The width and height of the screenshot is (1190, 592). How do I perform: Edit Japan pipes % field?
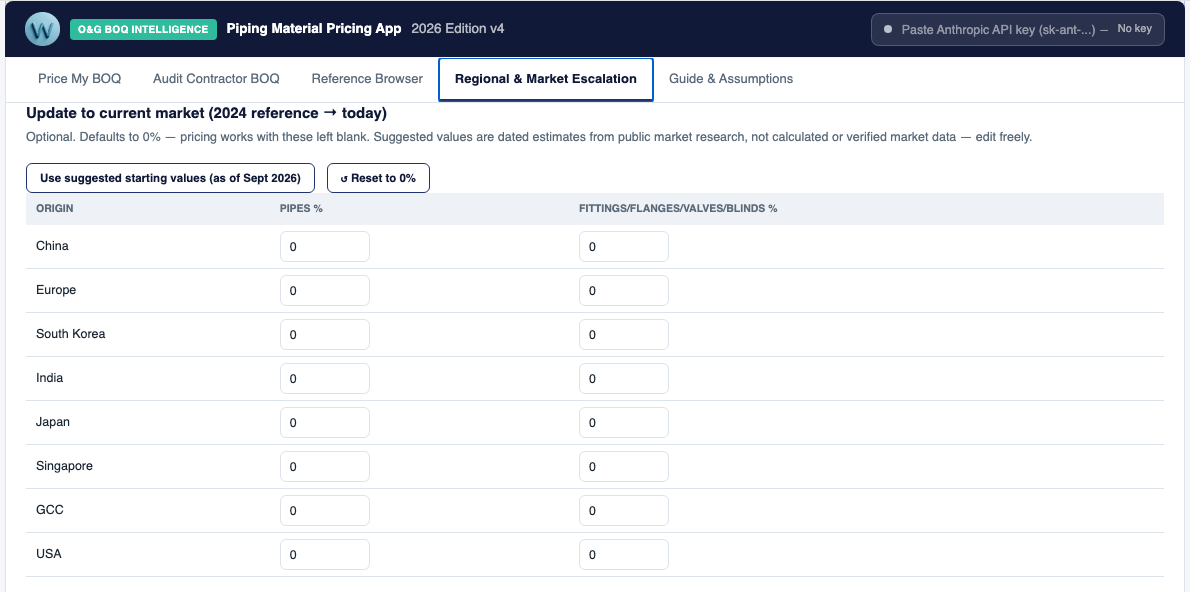coord(325,423)
